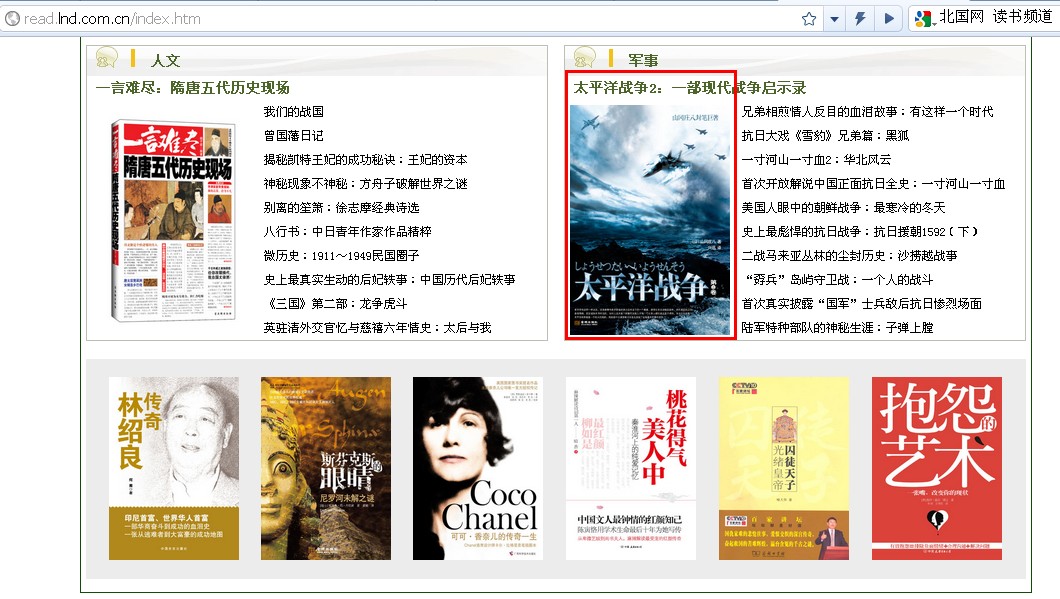Open the 桃花得气美人中 book cover
Viewport: 1060px width, 599px height.
click(631, 469)
